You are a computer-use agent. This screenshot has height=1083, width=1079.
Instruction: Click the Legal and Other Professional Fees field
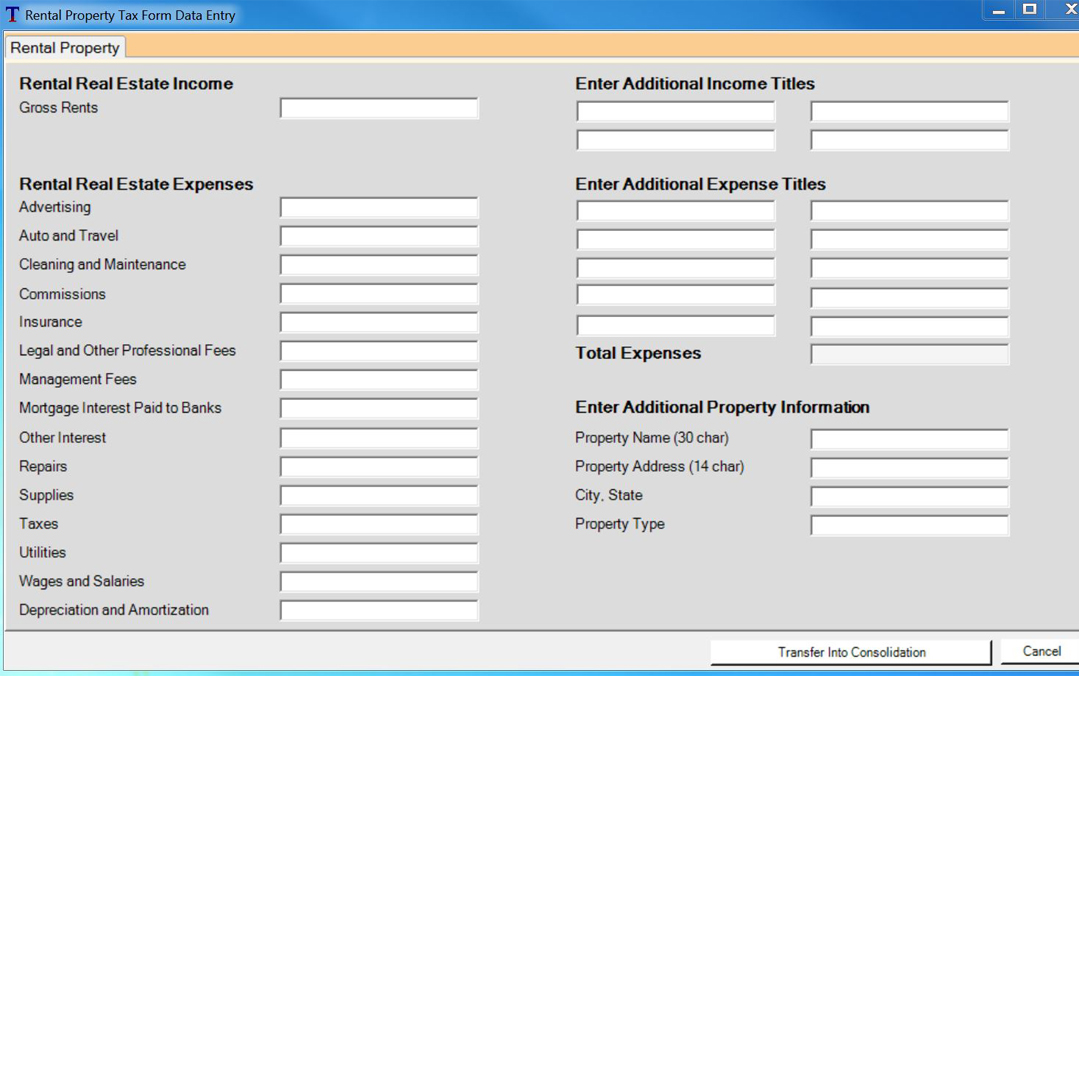point(378,351)
